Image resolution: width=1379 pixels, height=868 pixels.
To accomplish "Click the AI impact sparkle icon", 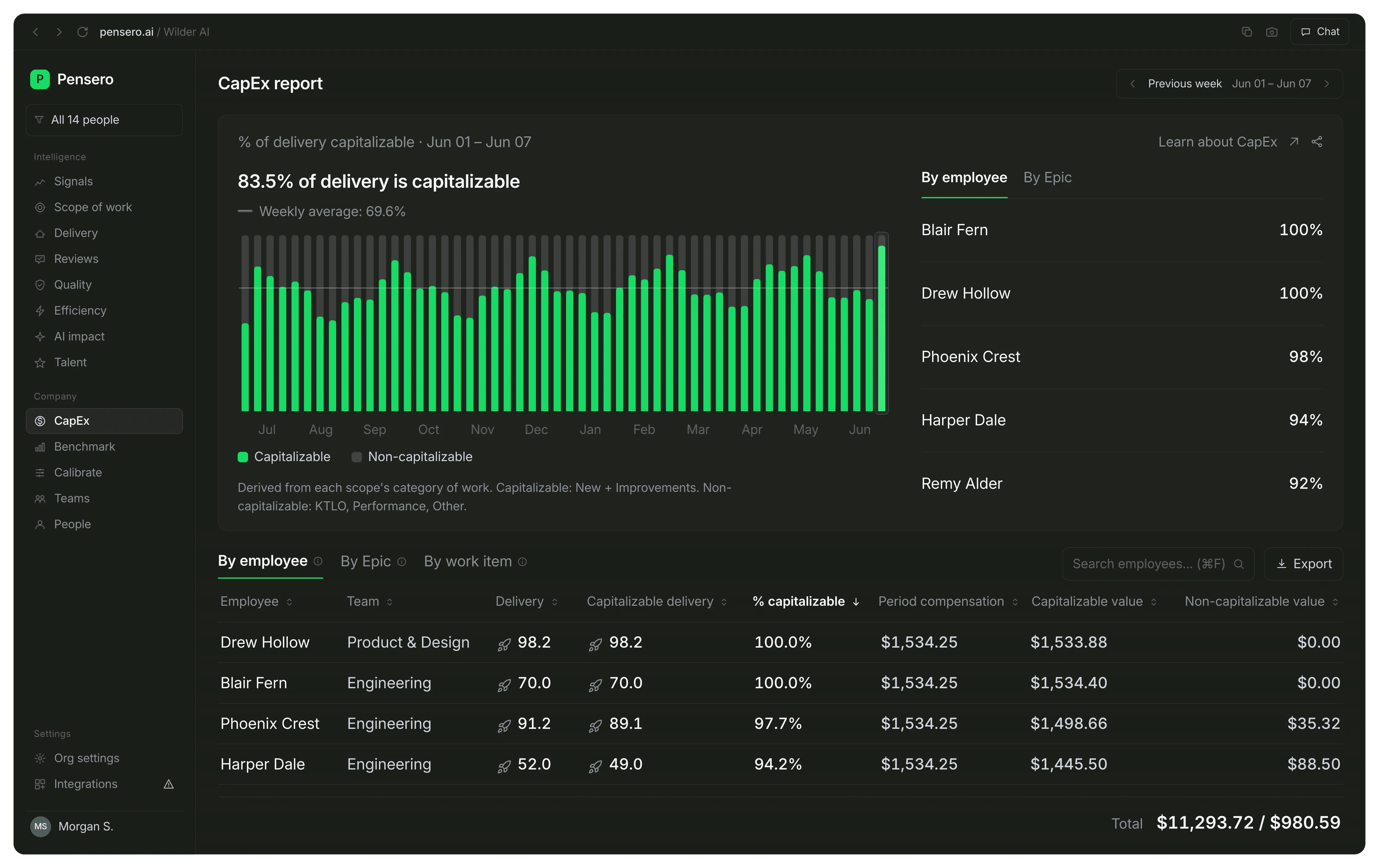I will tap(40, 337).
